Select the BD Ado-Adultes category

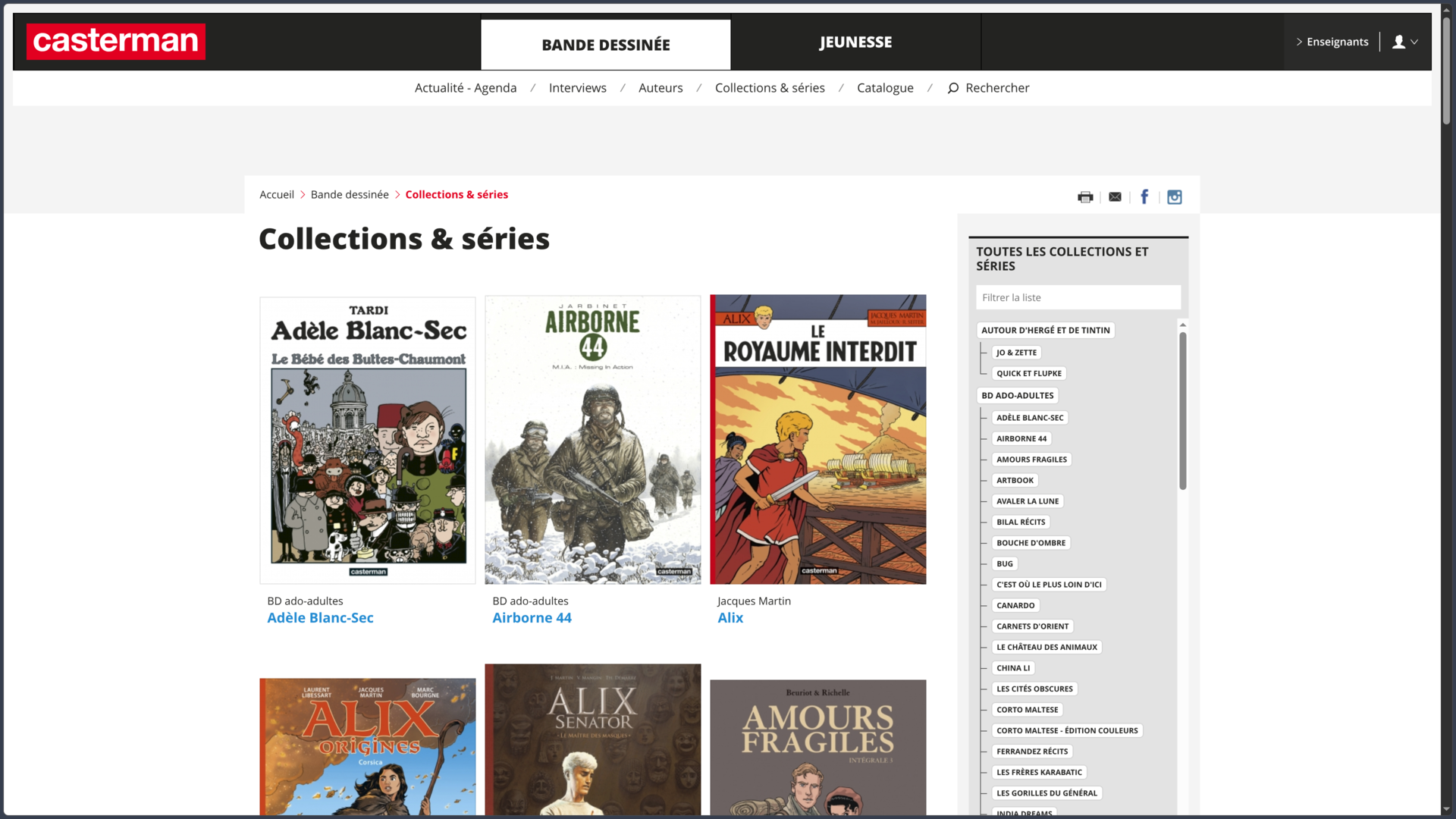pos(1017,396)
